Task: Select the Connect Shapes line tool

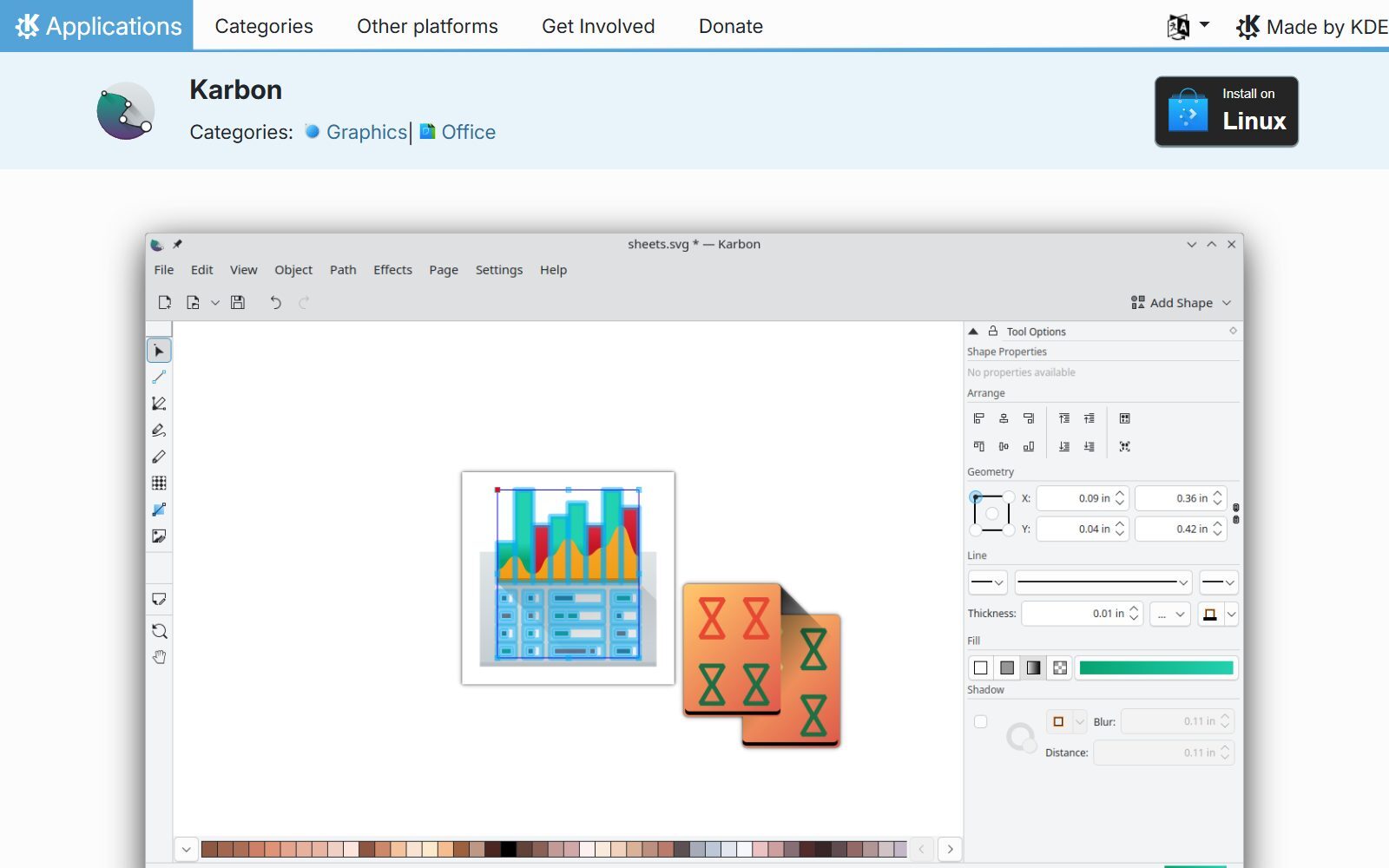Action: click(x=159, y=378)
